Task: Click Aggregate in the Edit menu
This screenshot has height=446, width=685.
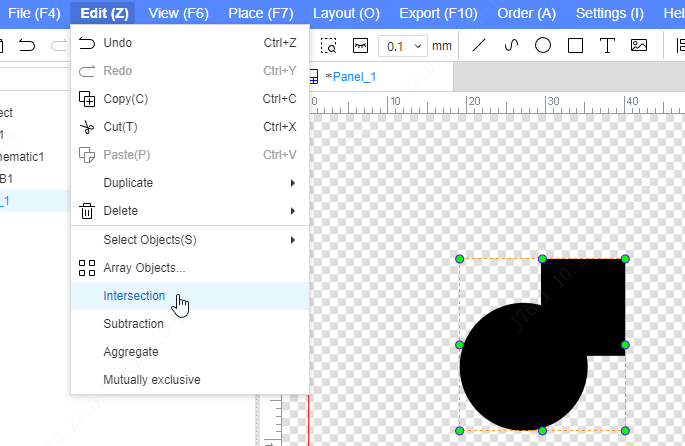Action: (x=131, y=352)
